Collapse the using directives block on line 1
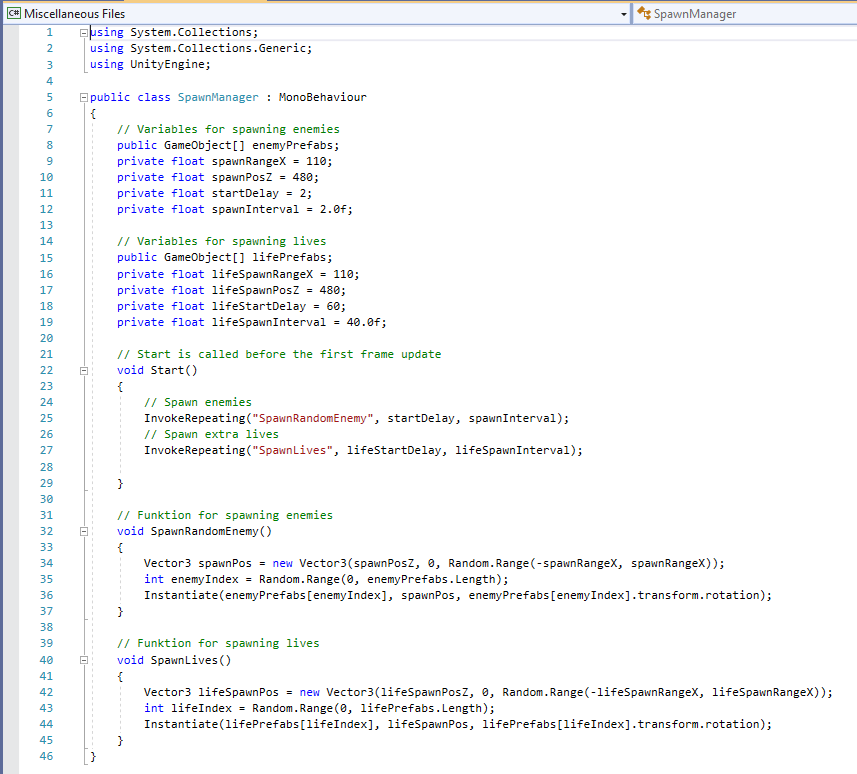Screen dimensions: 857x774 pos(84,33)
